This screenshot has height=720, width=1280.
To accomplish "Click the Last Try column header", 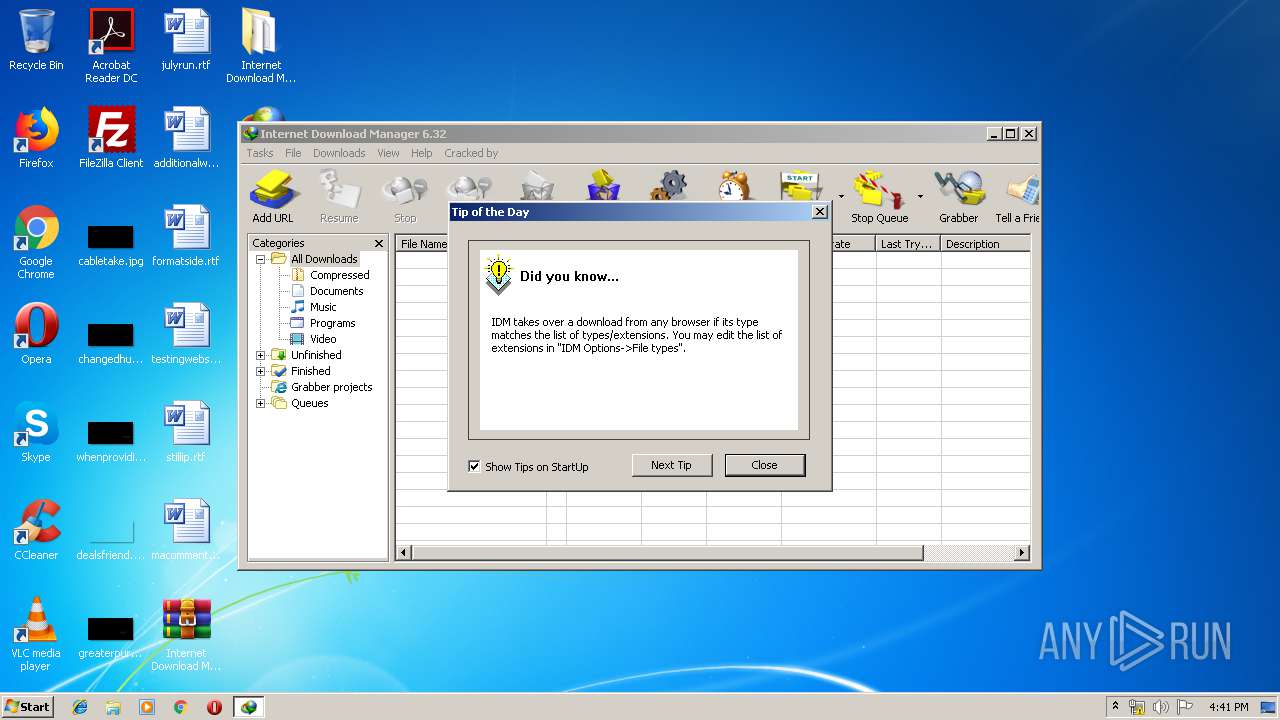I will tap(906, 244).
